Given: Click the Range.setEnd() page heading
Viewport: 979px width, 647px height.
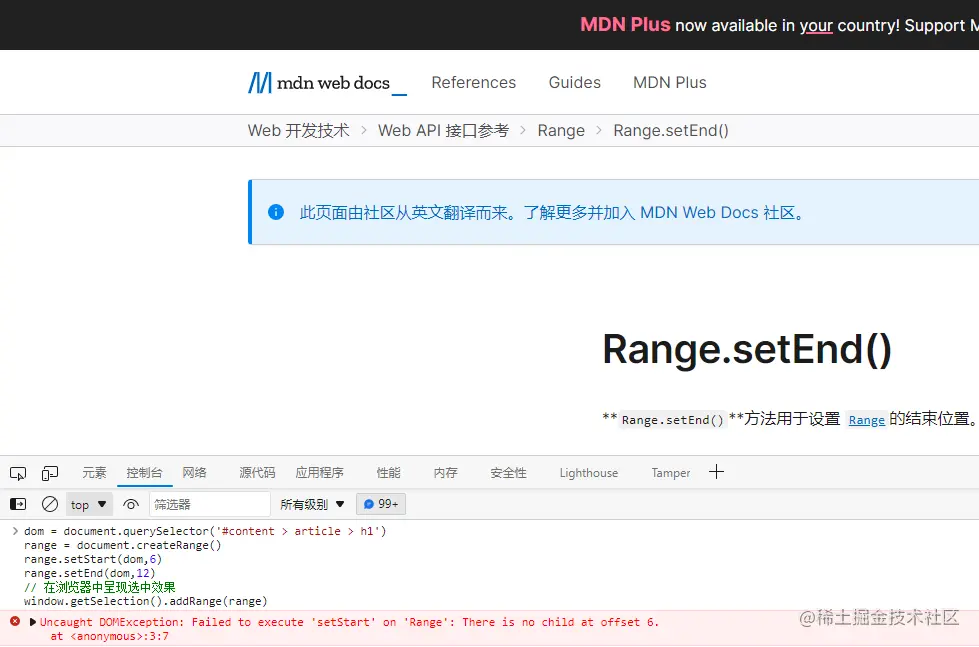Looking at the screenshot, I should pos(747,348).
